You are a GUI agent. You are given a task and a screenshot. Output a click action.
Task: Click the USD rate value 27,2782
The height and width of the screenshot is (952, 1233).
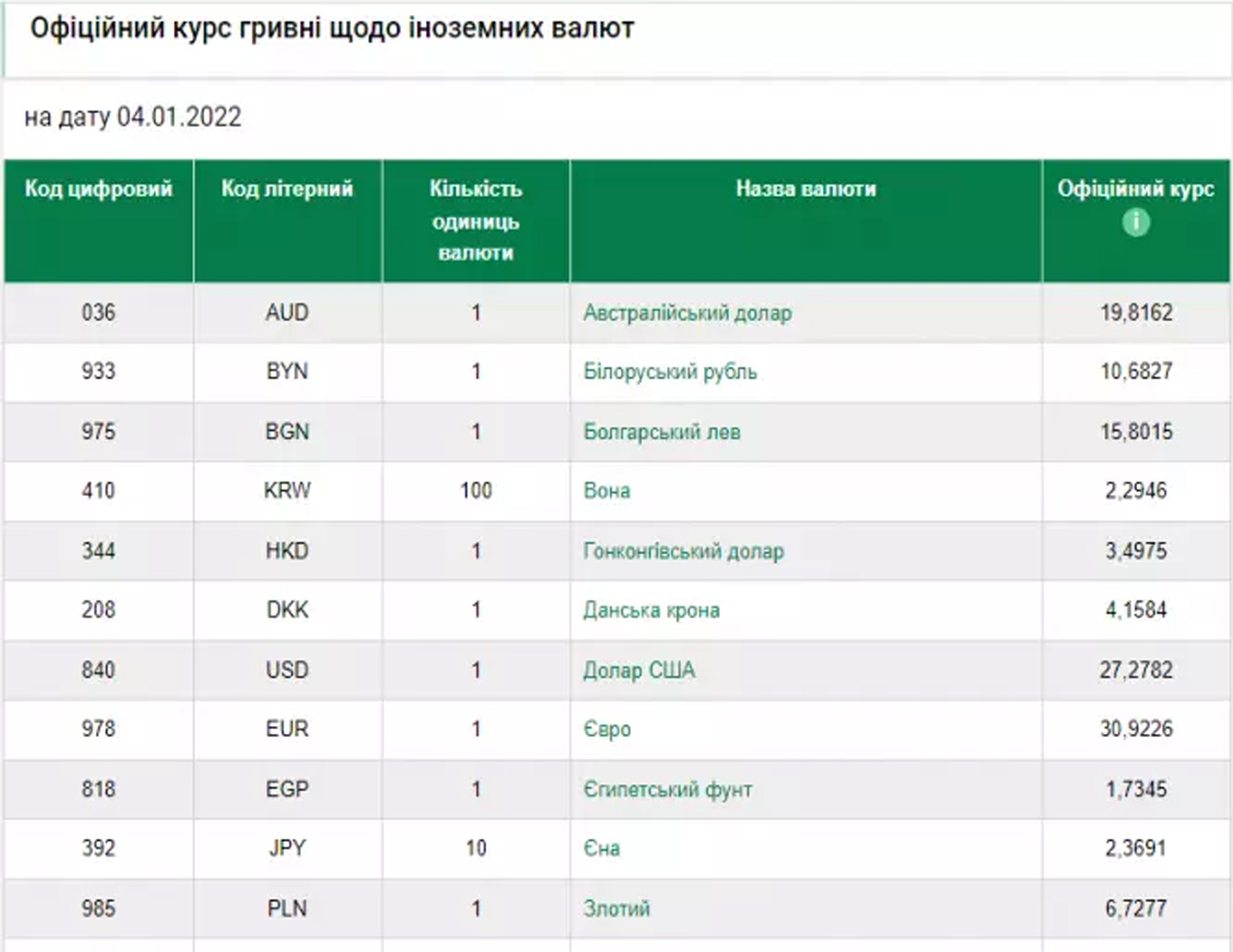[x=1136, y=670]
